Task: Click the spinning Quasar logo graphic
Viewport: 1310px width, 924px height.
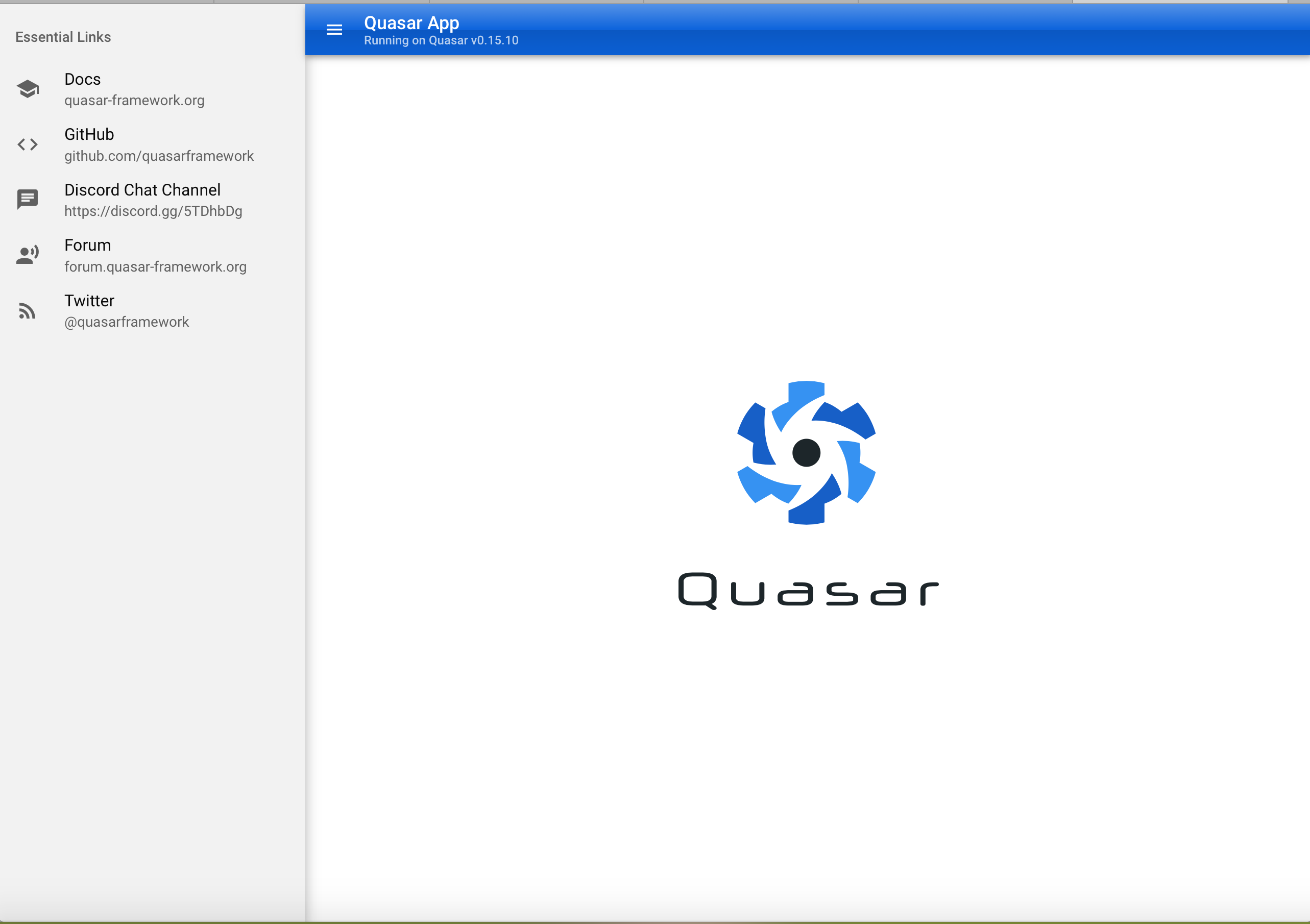Action: [x=807, y=453]
